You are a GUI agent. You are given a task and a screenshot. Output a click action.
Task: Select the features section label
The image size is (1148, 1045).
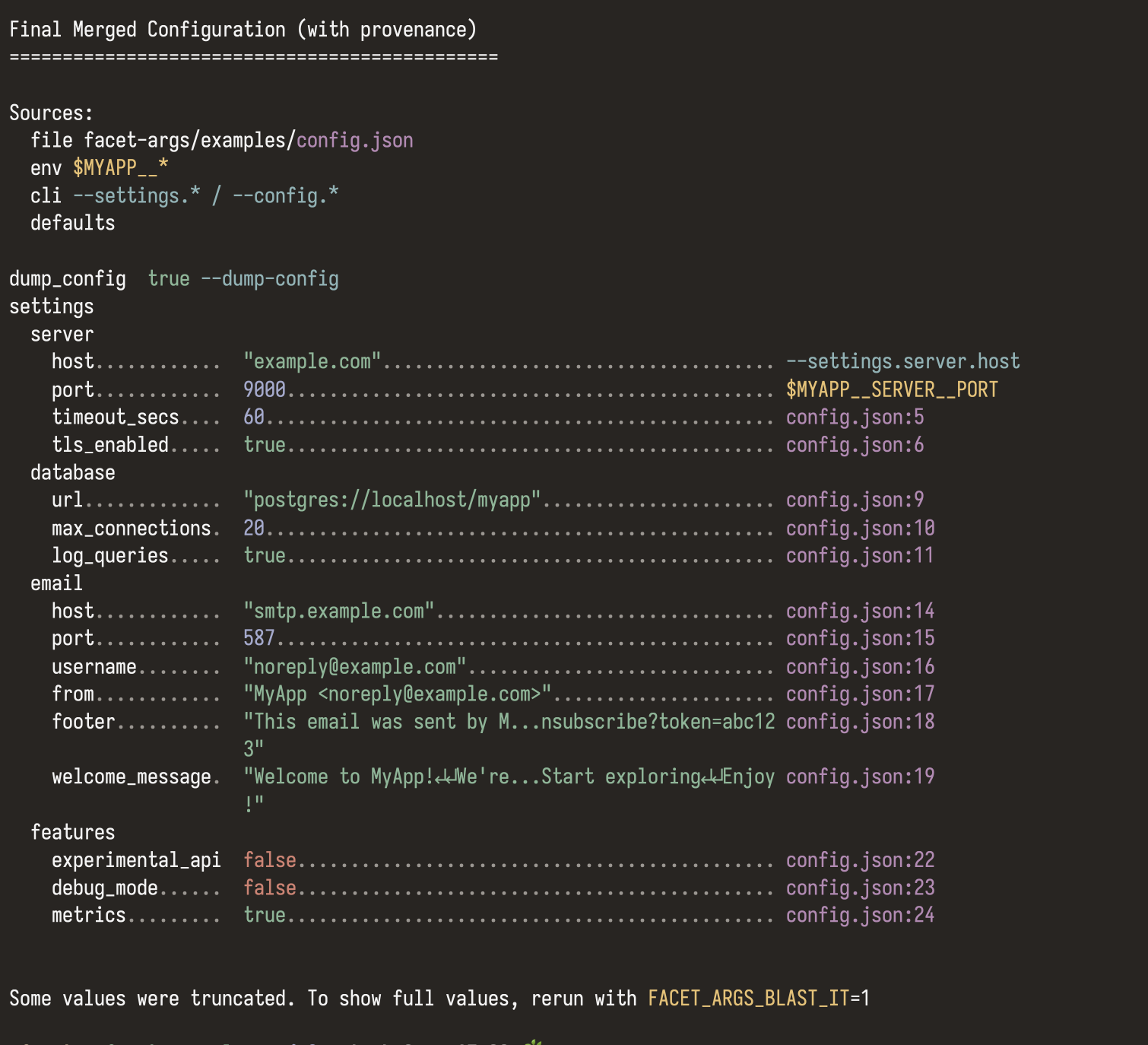coord(74,831)
